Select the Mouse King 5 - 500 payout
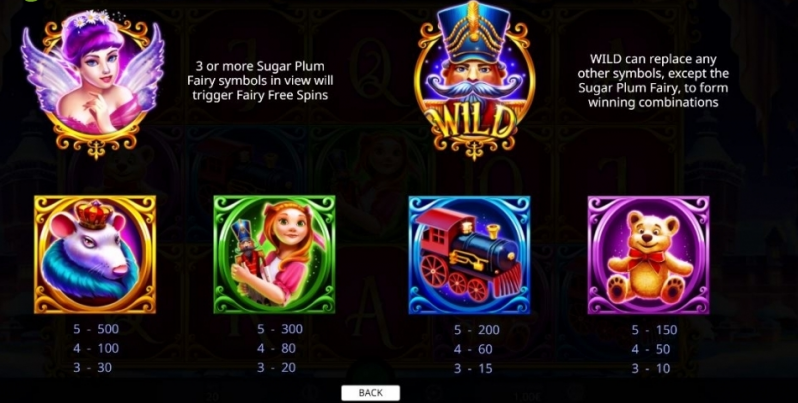 (96, 329)
